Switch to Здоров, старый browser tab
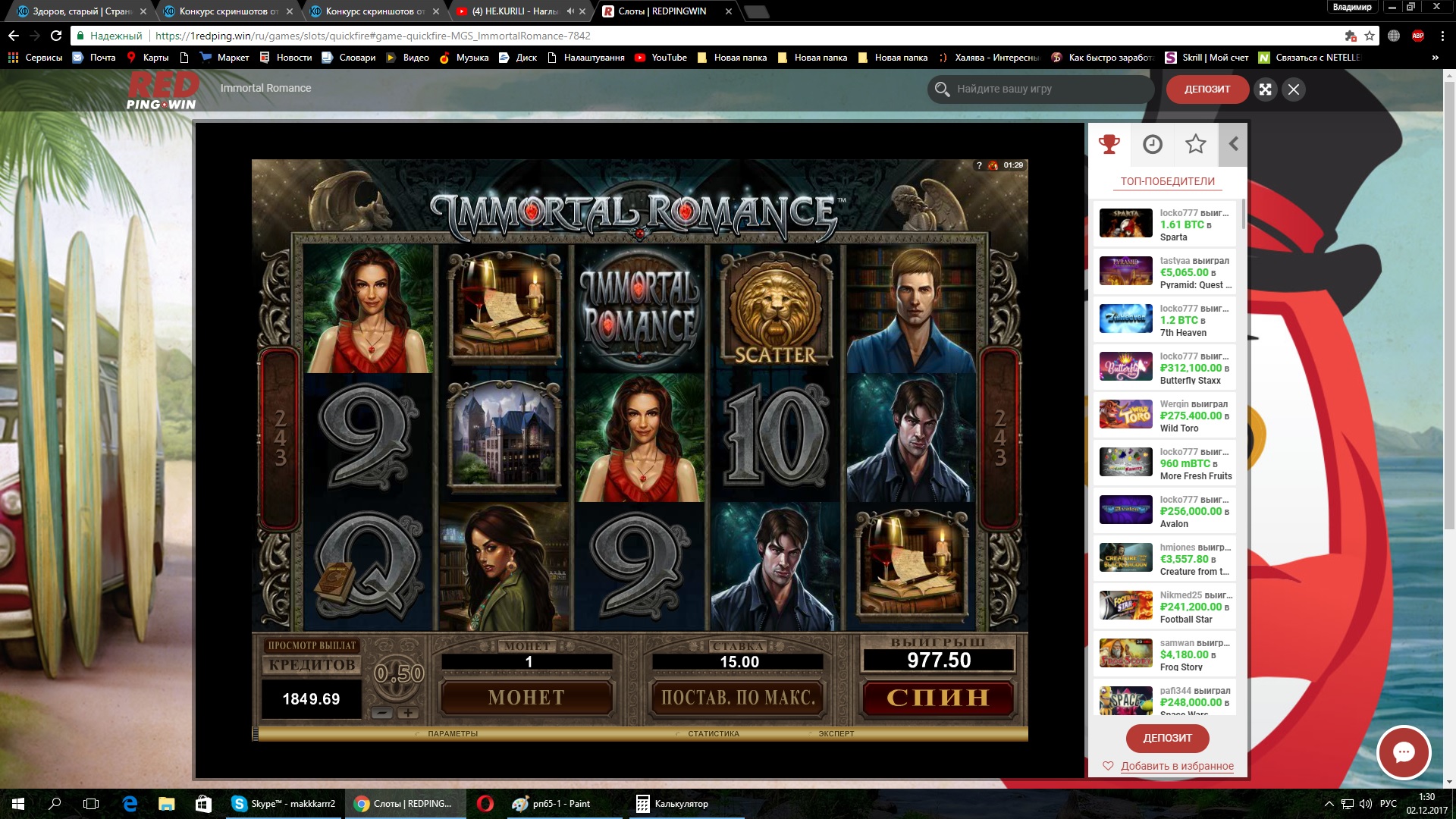The image size is (1456, 819). (81, 11)
